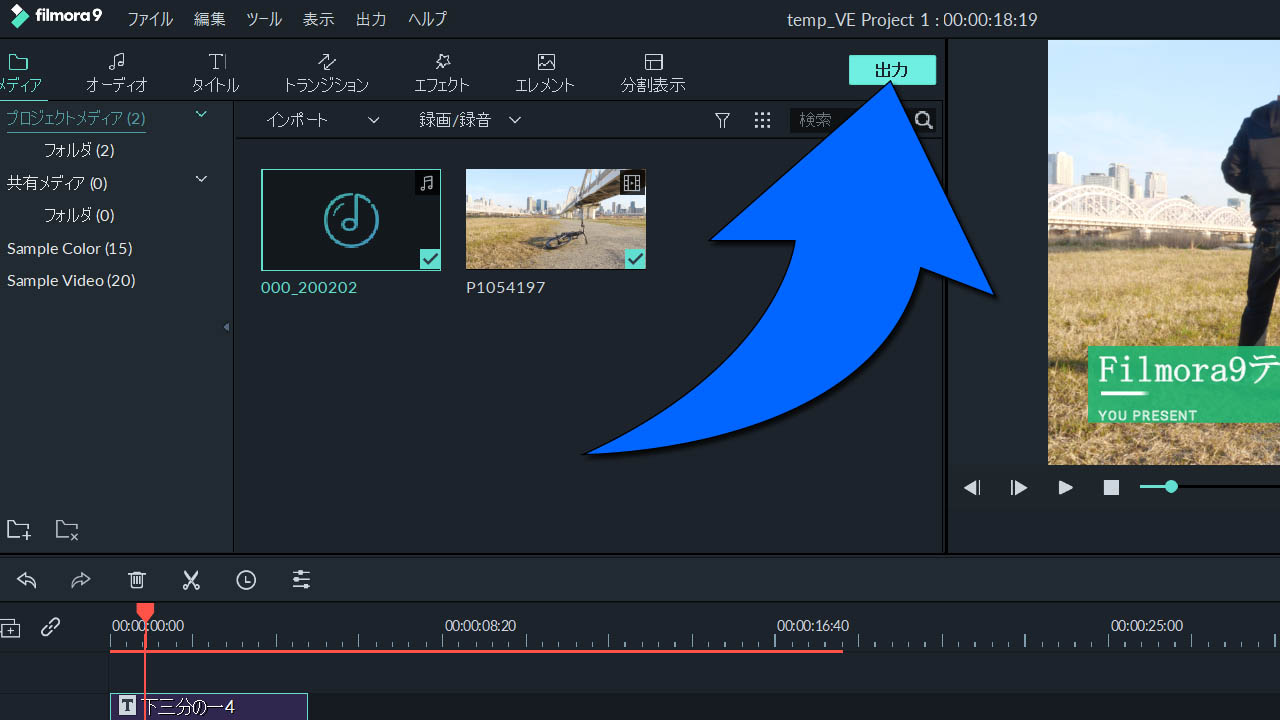Click the play-frame-forward preview button
This screenshot has height=720, width=1280.
[1018, 488]
